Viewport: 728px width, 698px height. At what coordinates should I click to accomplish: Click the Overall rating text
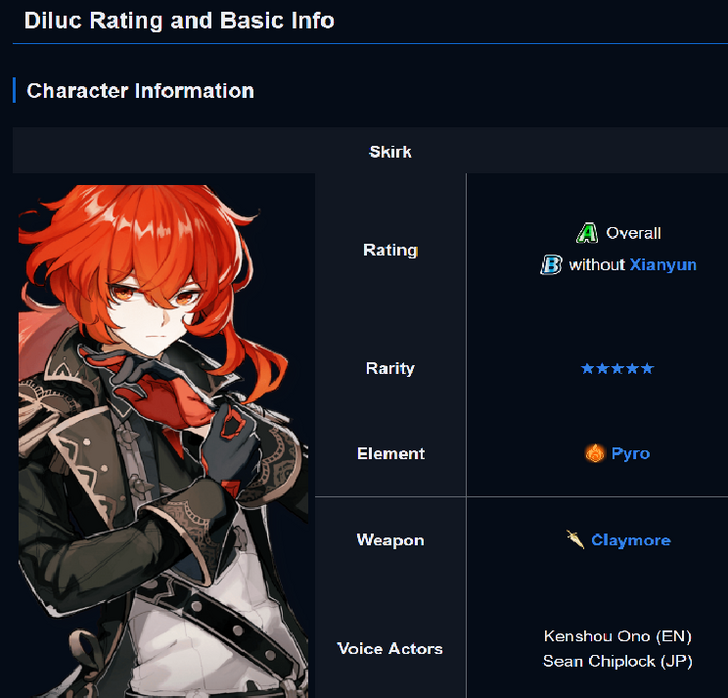633,233
